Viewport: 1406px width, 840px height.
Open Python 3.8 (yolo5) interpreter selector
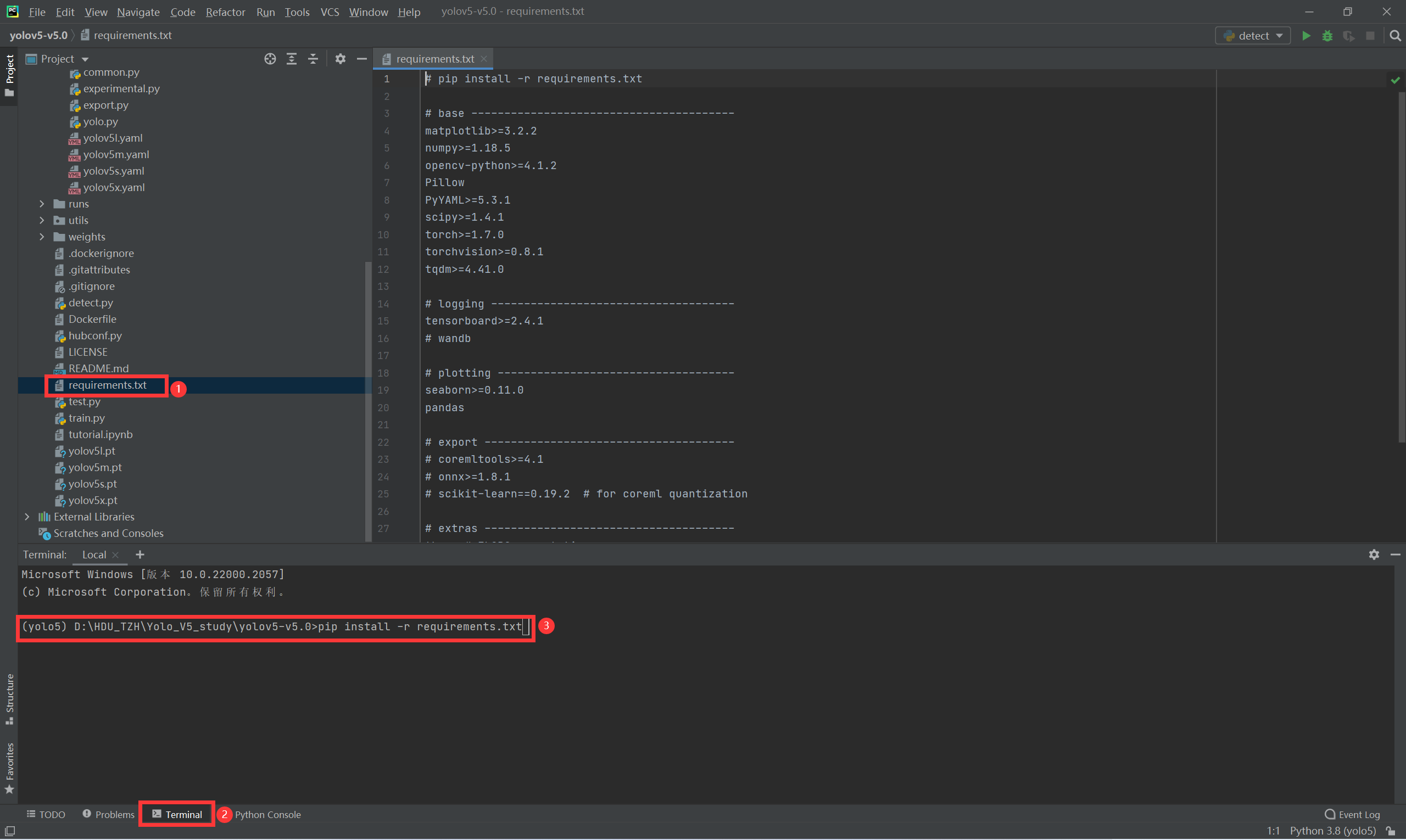1332,831
